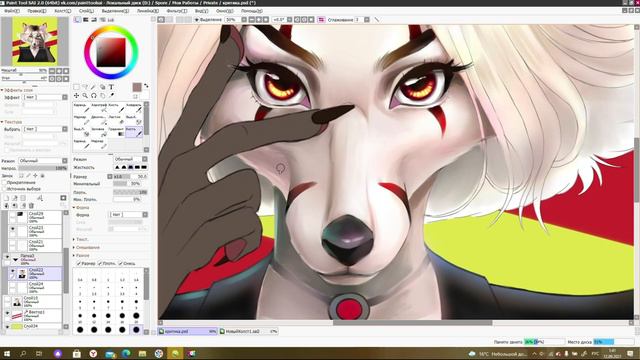Viewport: 640px width, 360px height.
Task: Click the Undo arrow in top toolbar
Action: 161,20
